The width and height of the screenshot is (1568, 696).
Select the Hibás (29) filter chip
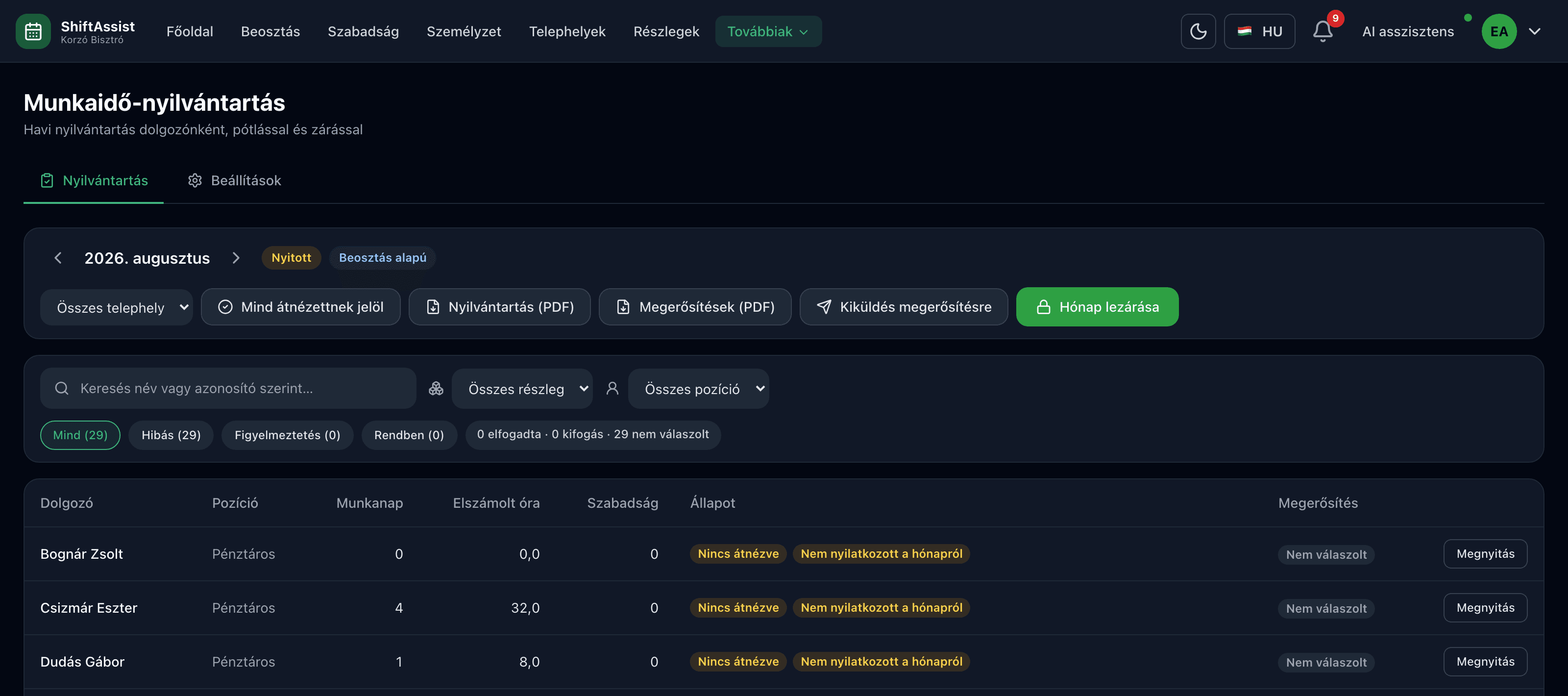(x=171, y=435)
